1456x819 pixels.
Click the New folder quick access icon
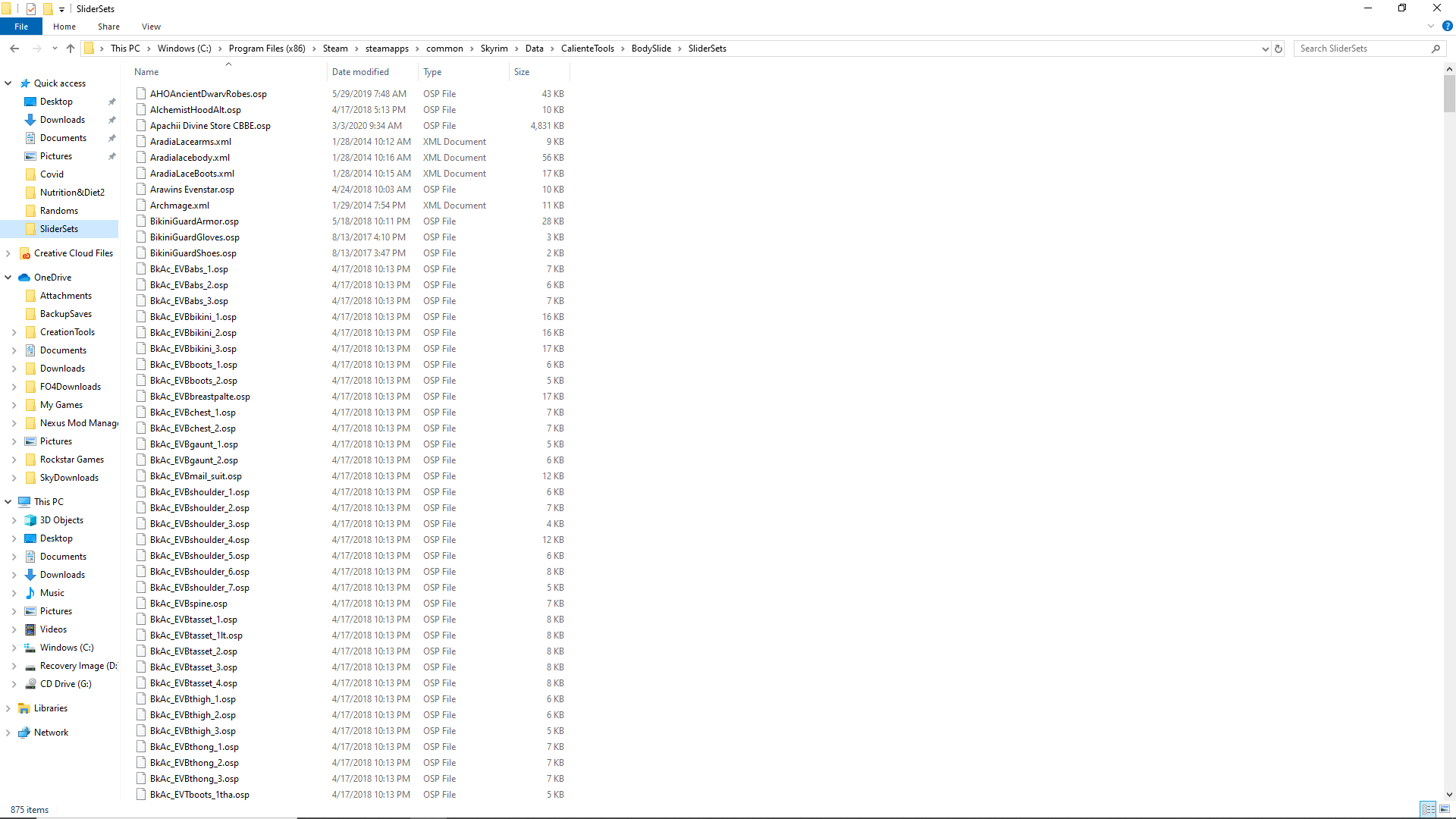[48, 9]
